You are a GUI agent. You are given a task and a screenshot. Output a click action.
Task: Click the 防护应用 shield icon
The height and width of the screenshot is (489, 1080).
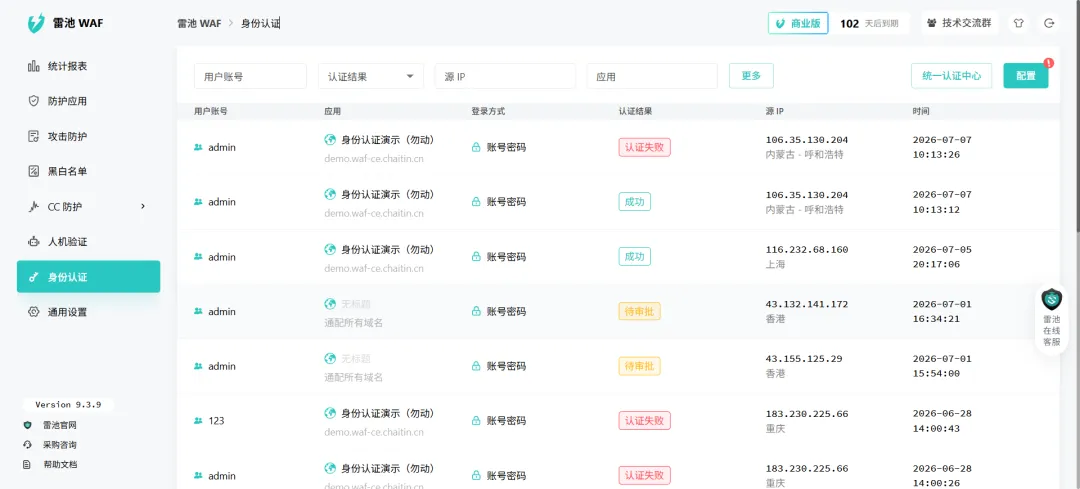33,101
